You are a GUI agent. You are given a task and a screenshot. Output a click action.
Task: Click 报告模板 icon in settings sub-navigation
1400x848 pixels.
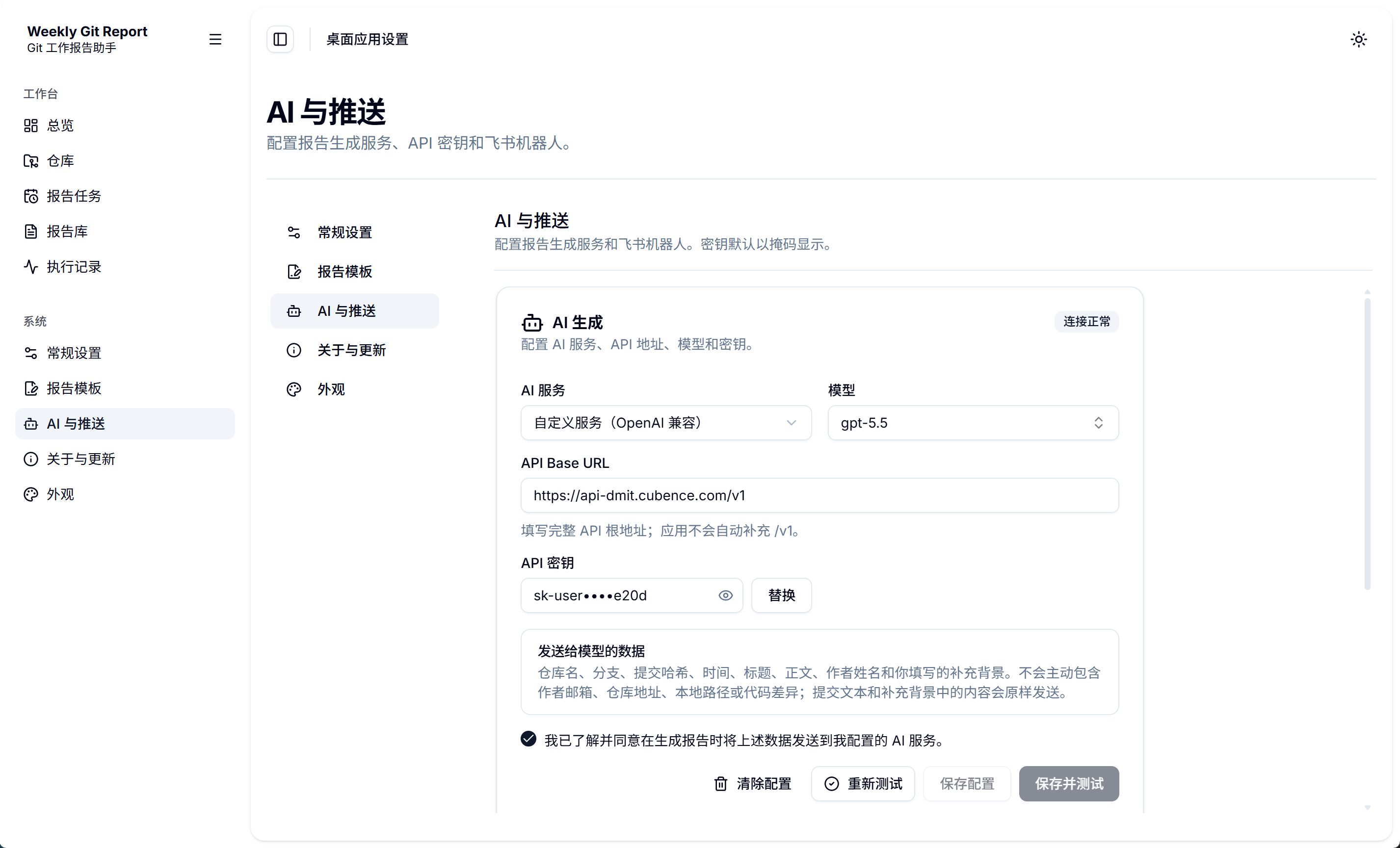294,272
